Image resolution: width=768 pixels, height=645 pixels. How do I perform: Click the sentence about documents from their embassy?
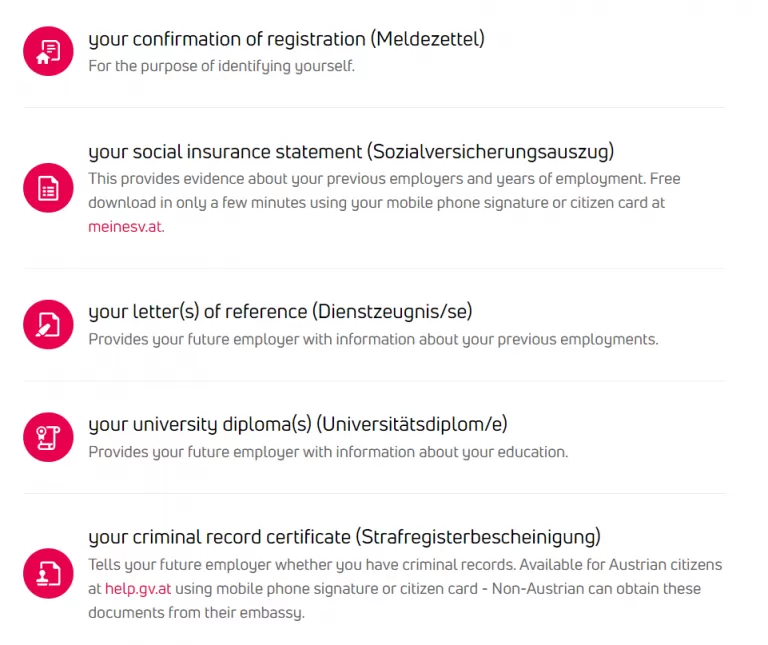[400, 601]
